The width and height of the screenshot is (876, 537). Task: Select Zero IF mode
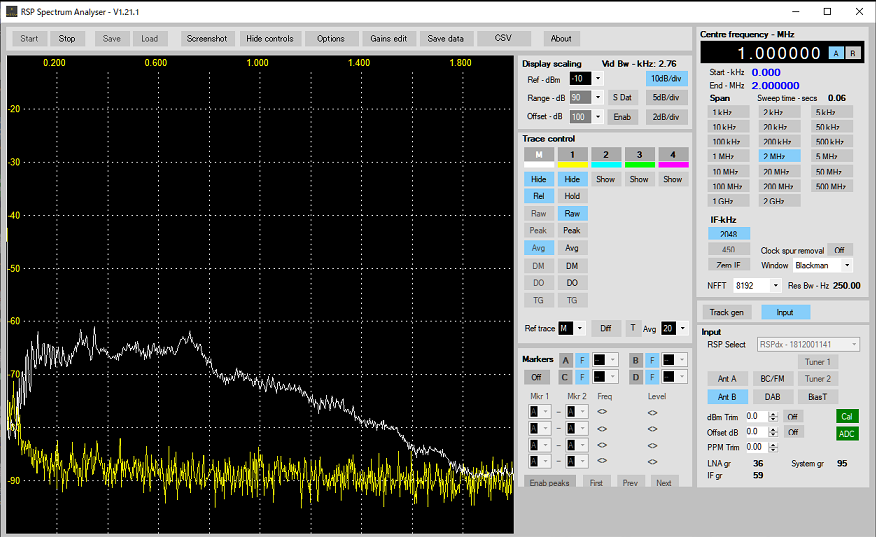729,265
